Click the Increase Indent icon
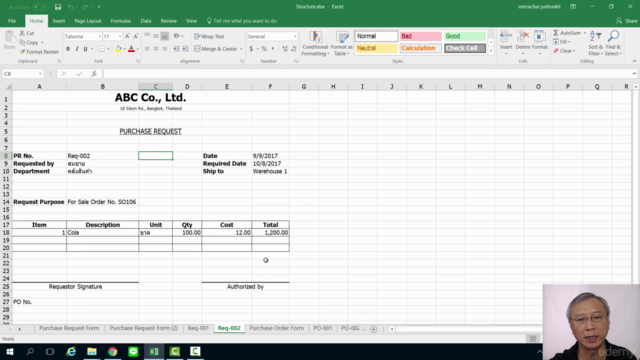Screen dimensions: 640x360 point(185,49)
